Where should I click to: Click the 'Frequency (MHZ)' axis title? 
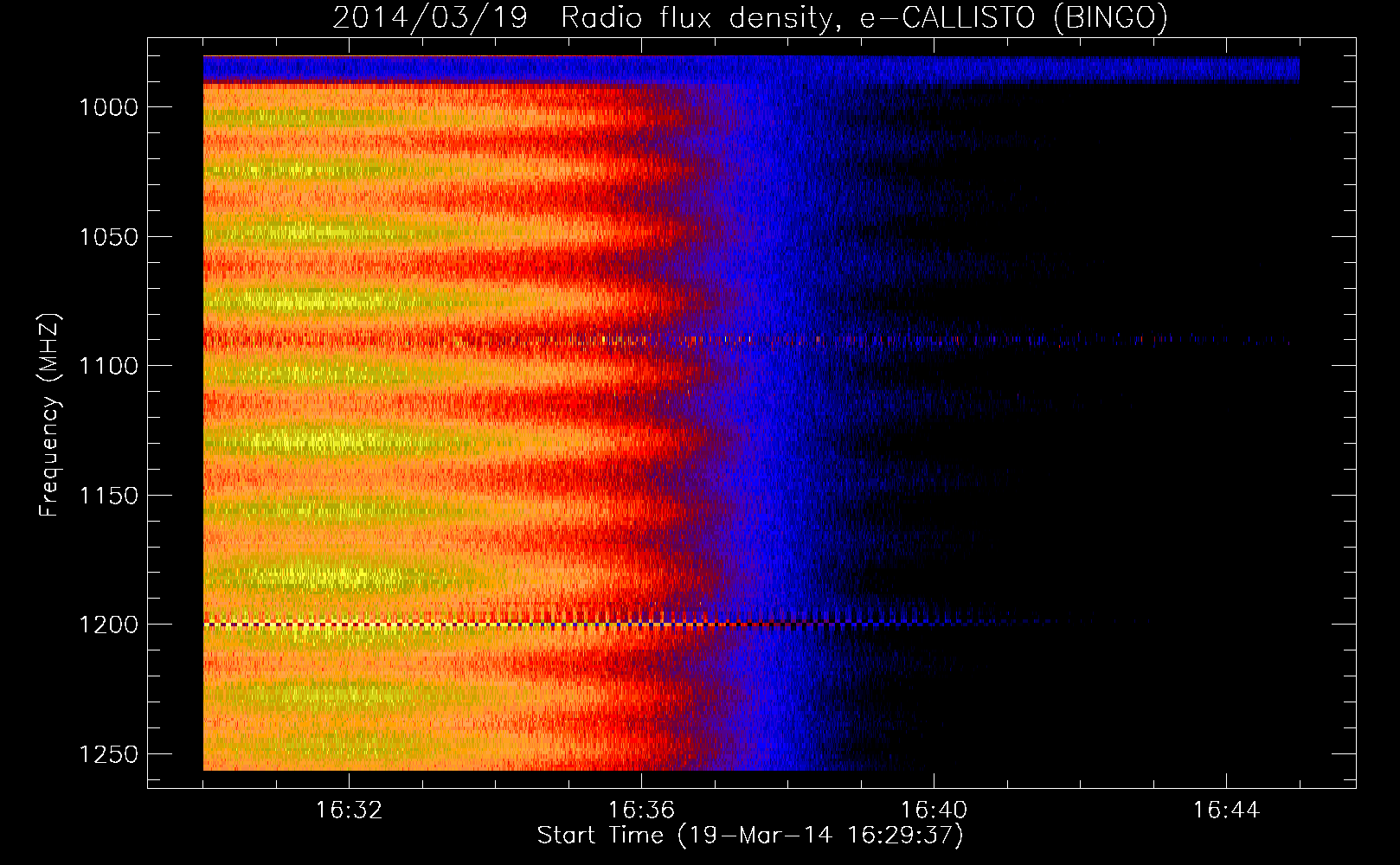49,415
